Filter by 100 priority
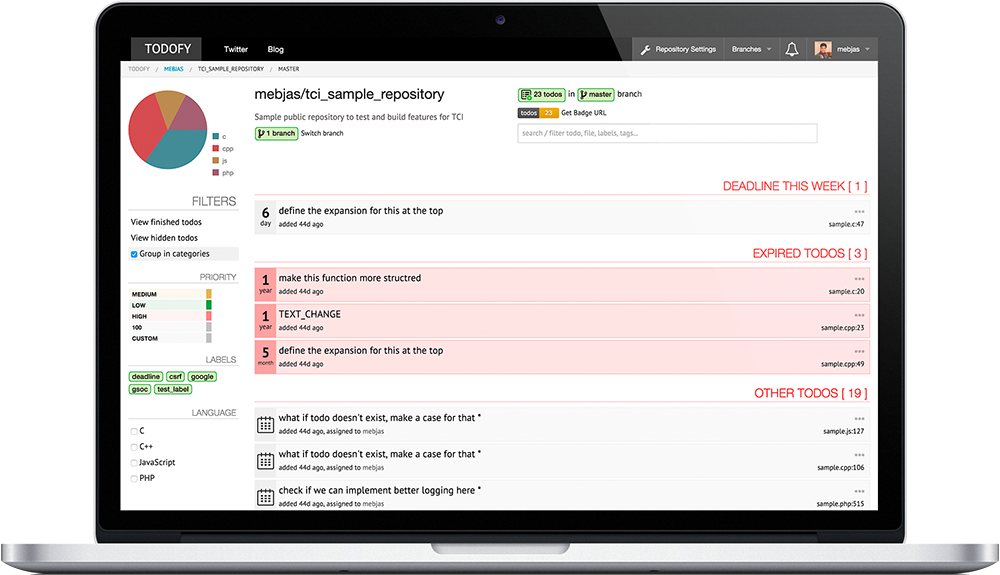Viewport: 1000px width, 575px height. click(x=170, y=327)
